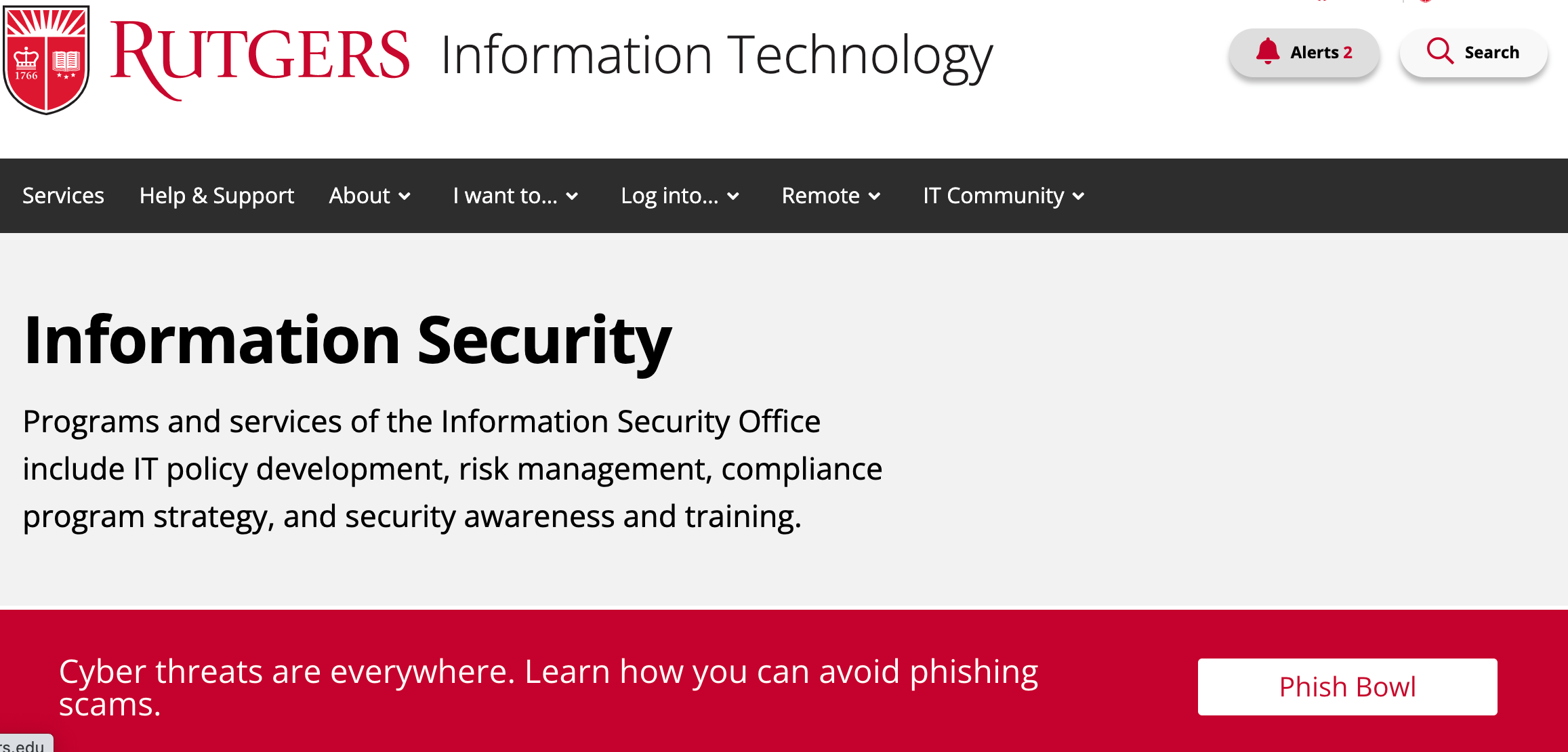1568x752 pixels.
Task: Go to Help & Support
Action: pos(217,196)
